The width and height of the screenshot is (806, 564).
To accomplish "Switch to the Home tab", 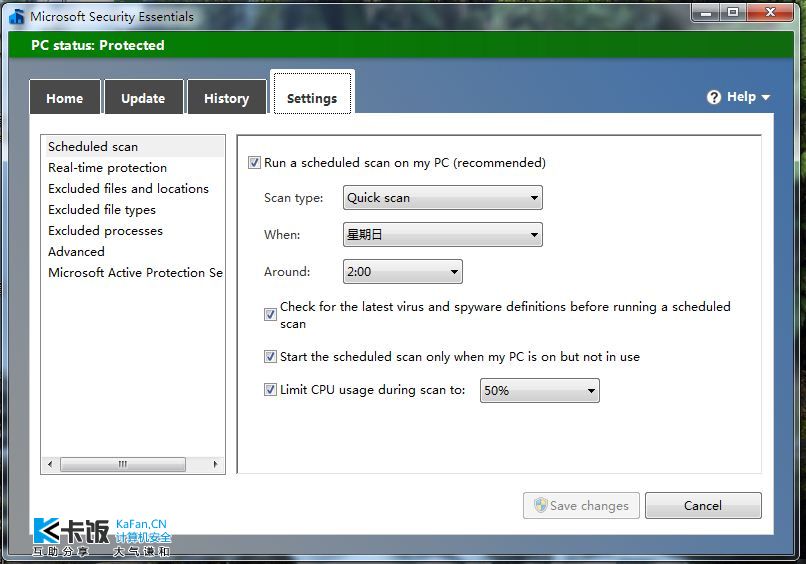I will point(65,98).
